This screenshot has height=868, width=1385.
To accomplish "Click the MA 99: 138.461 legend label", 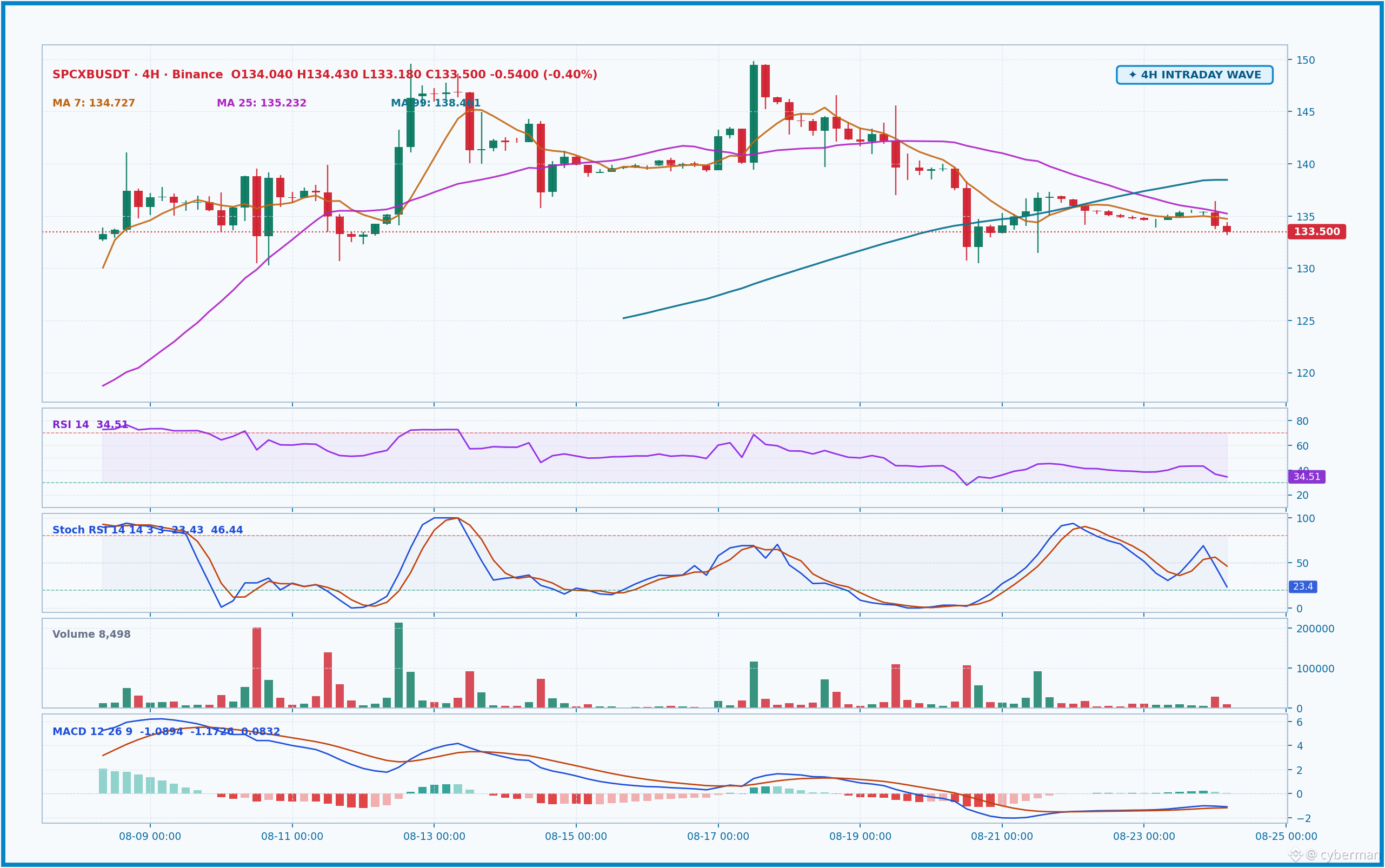I will coord(435,103).
